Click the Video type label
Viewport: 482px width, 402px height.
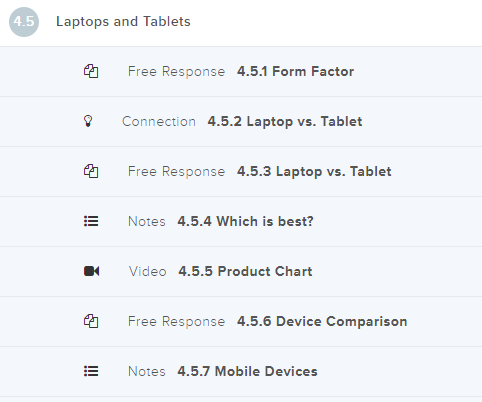click(x=148, y=271)
